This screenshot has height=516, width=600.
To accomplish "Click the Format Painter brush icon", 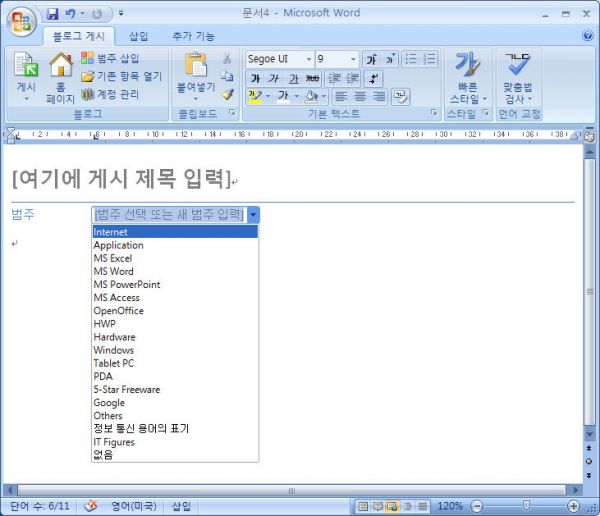I will coord(228,94).
